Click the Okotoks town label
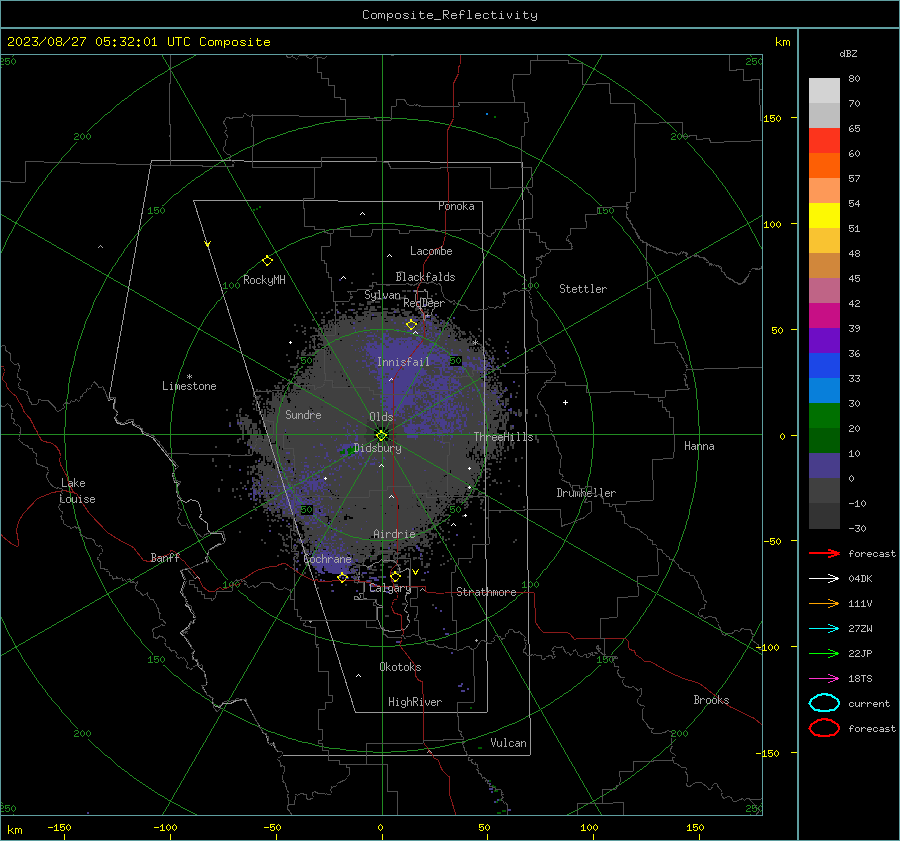 click(400, 667)
